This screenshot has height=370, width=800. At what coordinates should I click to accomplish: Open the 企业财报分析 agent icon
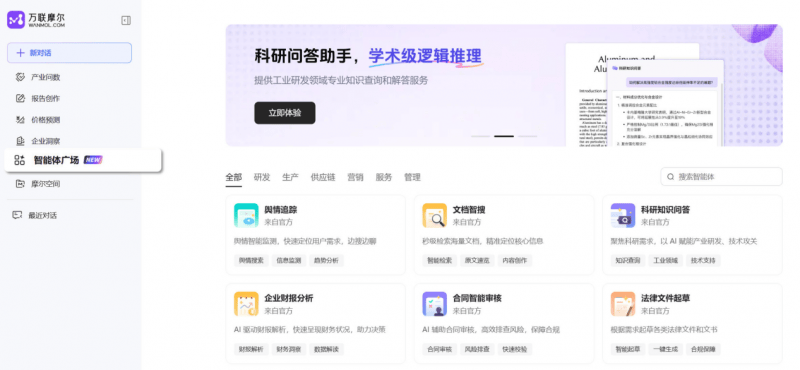coord(246,304)
